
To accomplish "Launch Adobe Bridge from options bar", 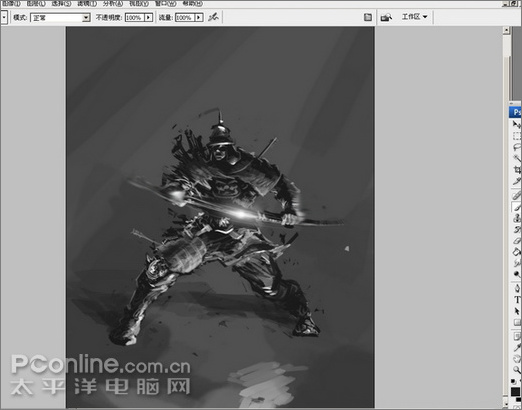I will click(x=387, y=17).
